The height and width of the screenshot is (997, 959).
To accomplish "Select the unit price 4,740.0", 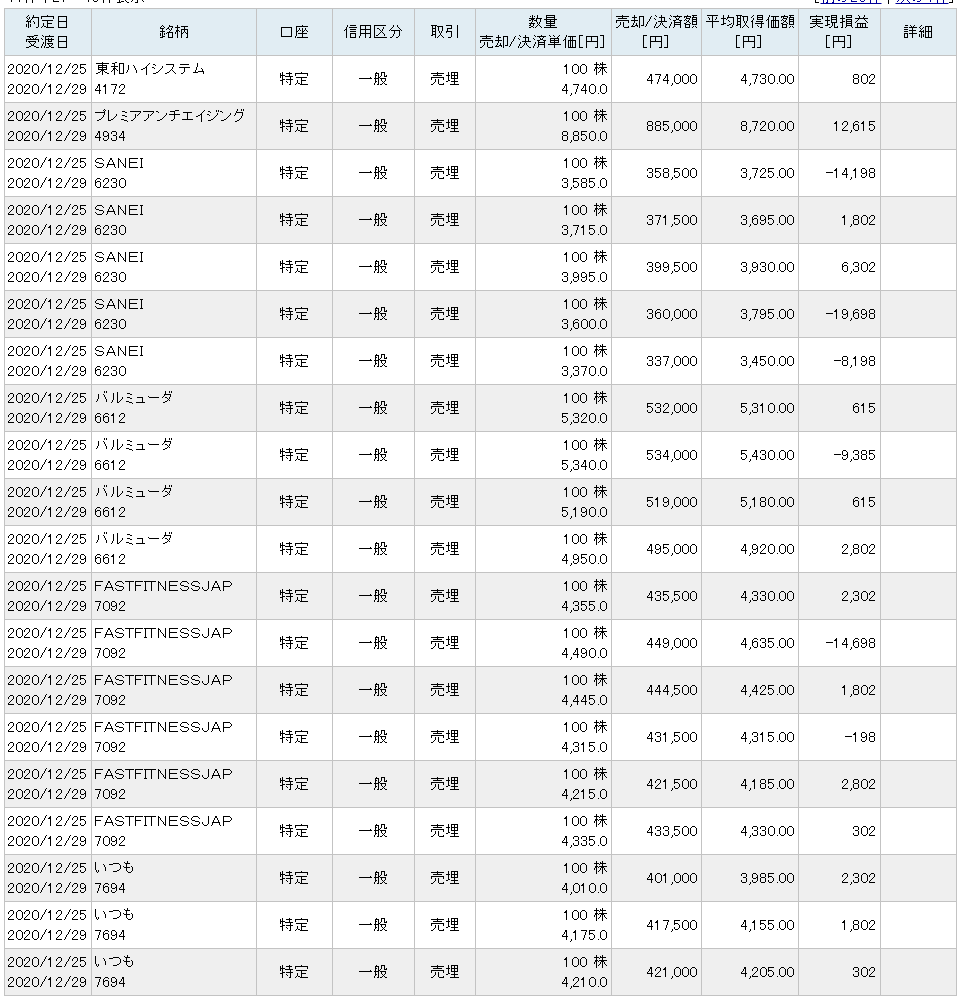I will (x=584, y=89).
